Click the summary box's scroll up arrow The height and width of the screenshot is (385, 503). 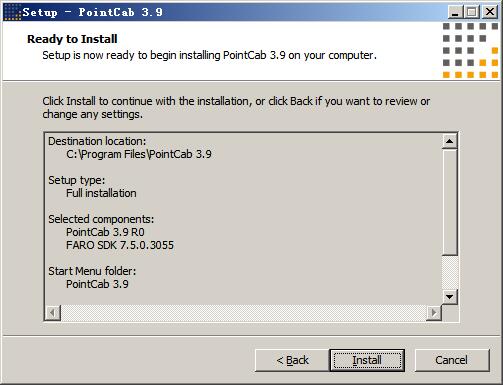point(449,141)
